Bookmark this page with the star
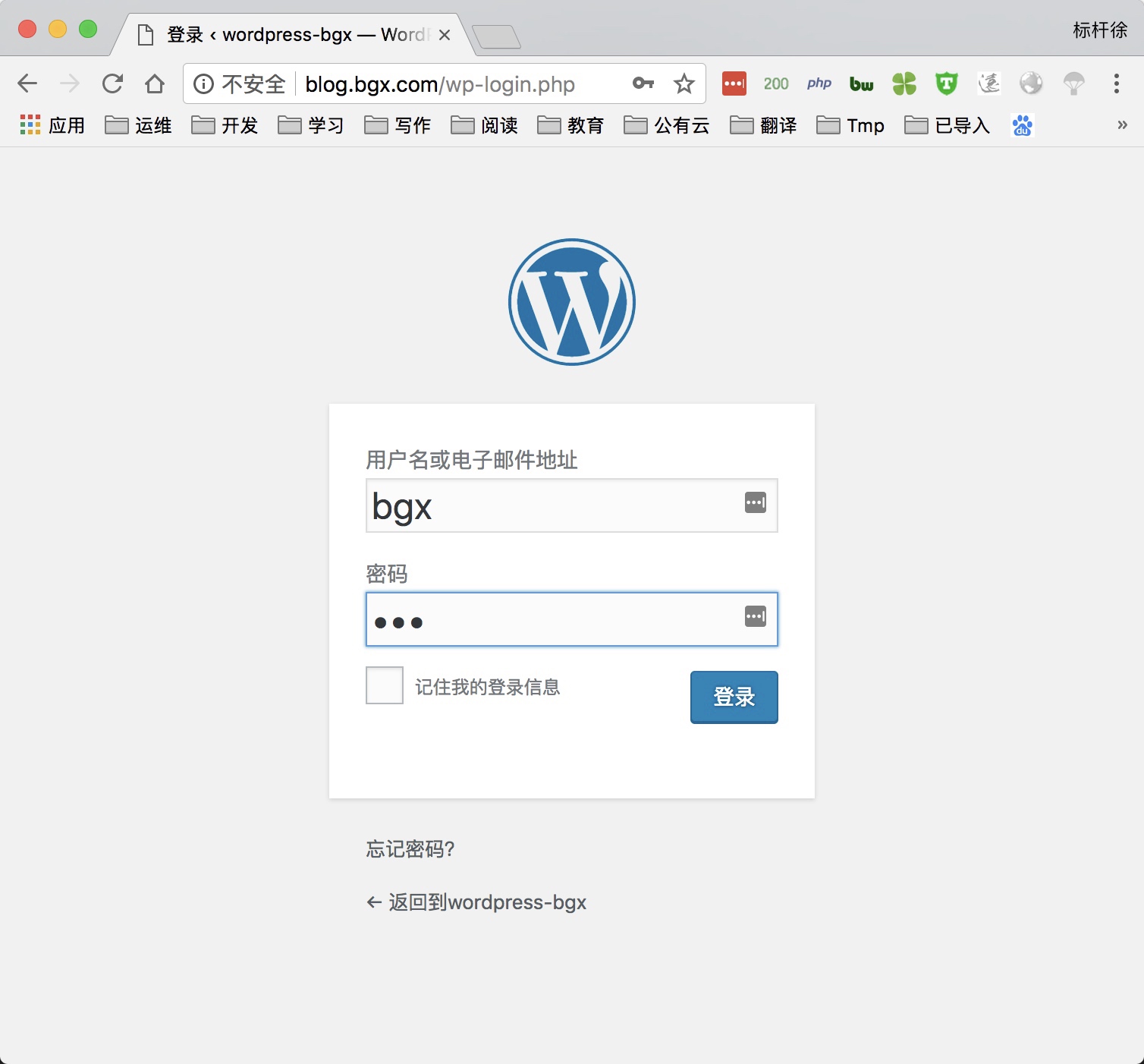 pyautogui.click(x=684, y=83)
